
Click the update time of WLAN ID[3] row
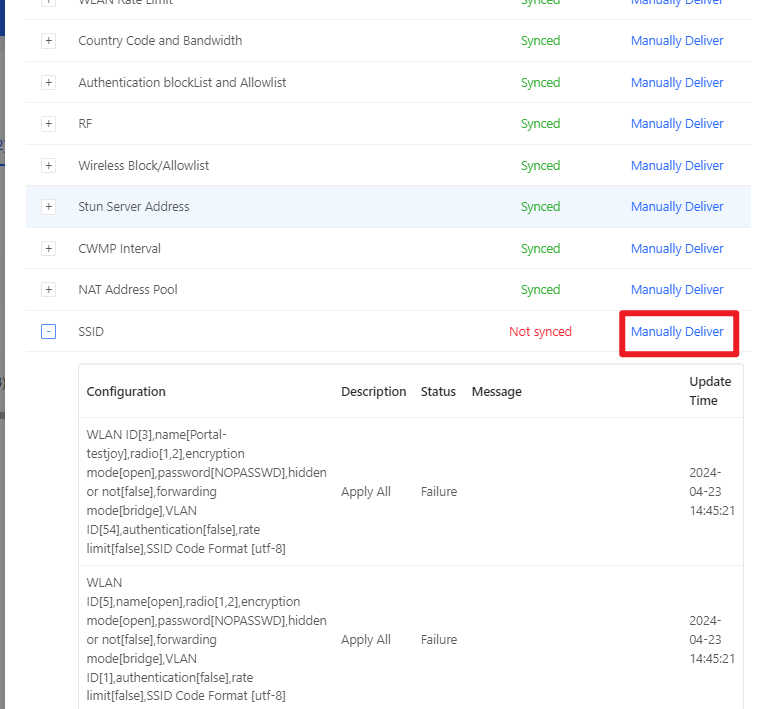tap(712, 492)
